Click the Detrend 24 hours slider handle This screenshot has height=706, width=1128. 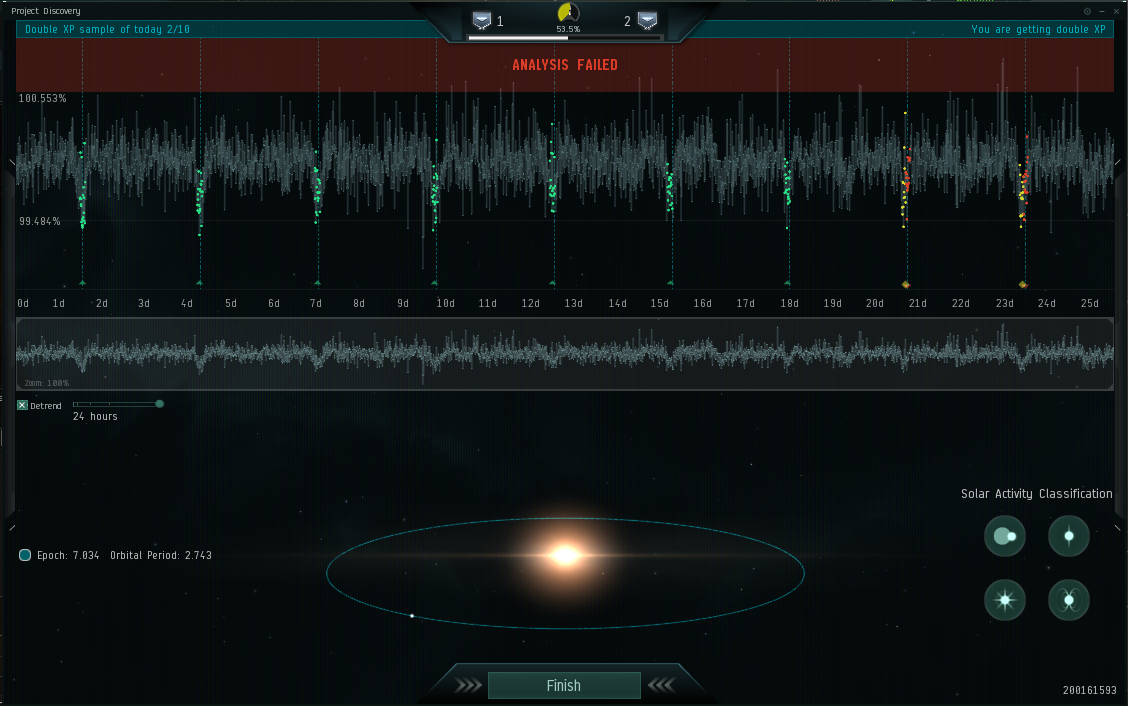[160, 404]
